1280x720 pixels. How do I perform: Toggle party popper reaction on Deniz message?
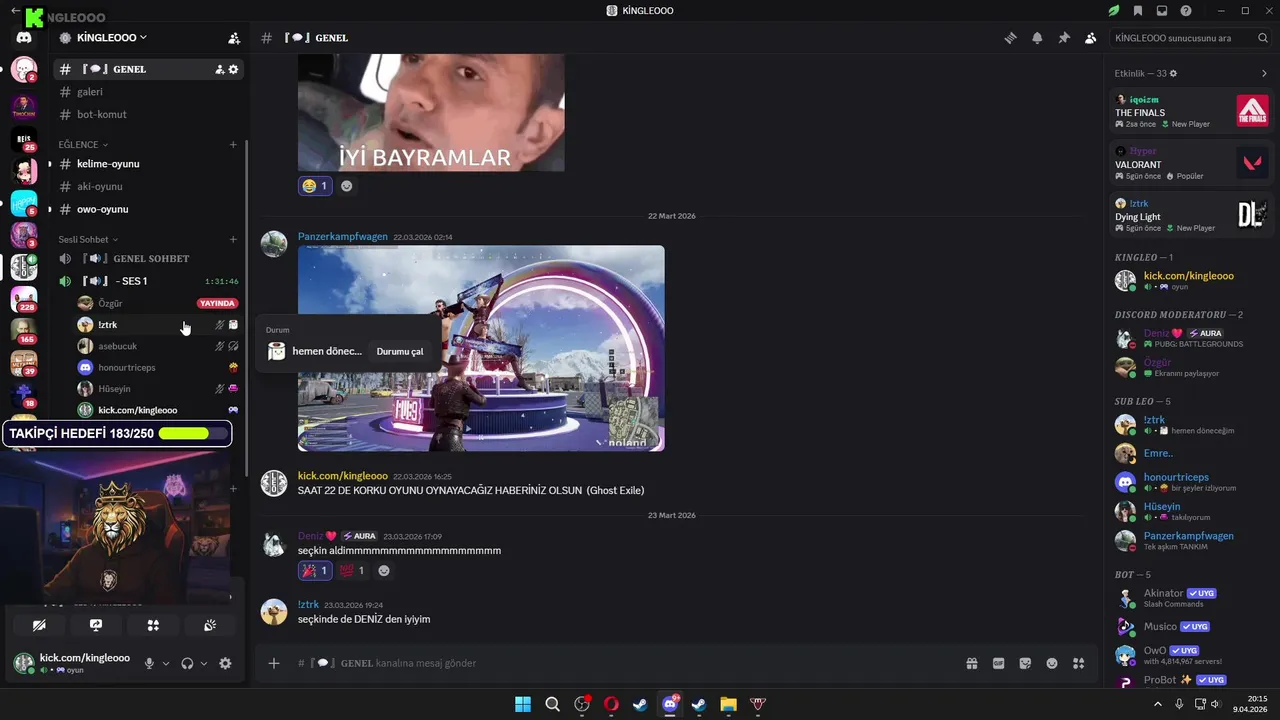315,570
